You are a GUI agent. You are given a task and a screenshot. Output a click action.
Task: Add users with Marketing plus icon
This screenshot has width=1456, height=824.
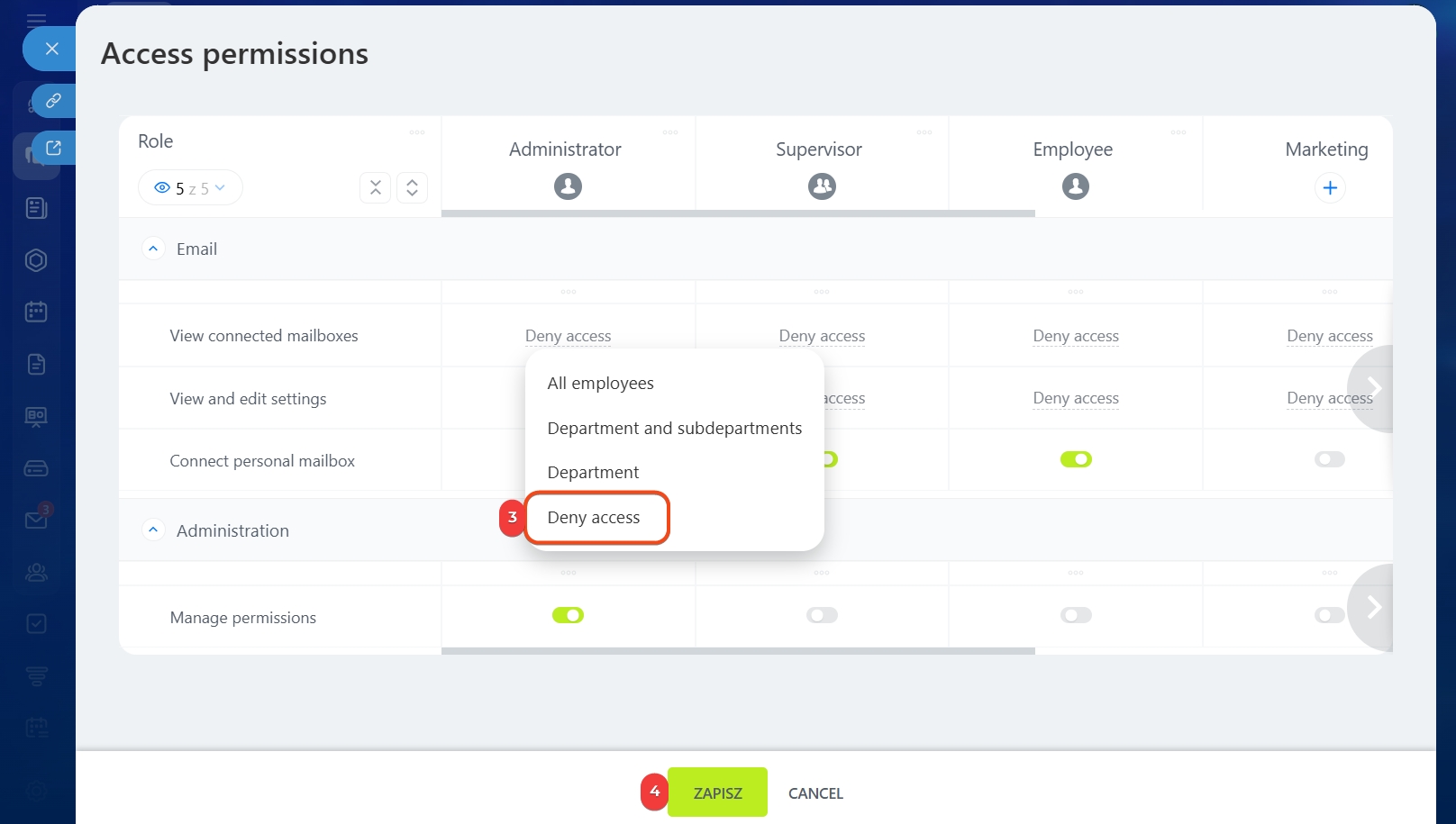(1330, 188)
